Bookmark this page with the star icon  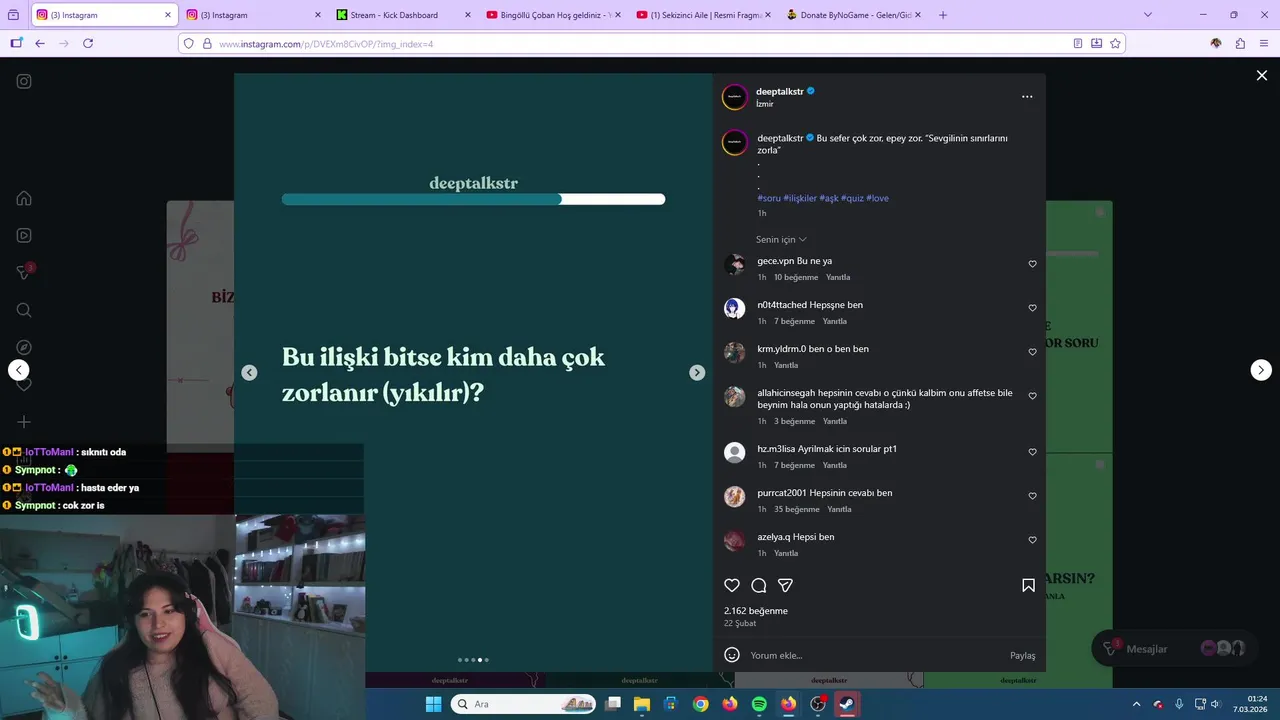(x=1115, y=43)
